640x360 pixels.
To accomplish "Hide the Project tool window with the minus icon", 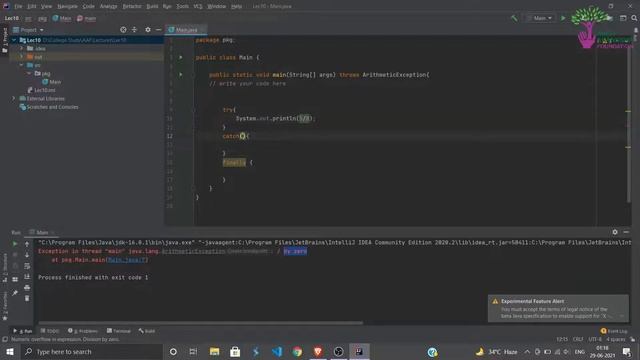I will (x=158, y=30).
